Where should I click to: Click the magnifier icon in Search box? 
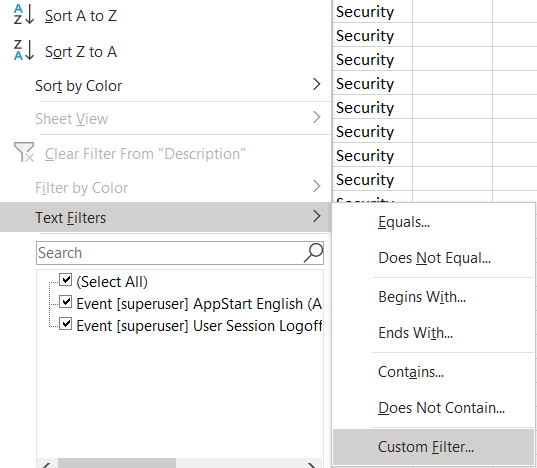coord(313,253)
